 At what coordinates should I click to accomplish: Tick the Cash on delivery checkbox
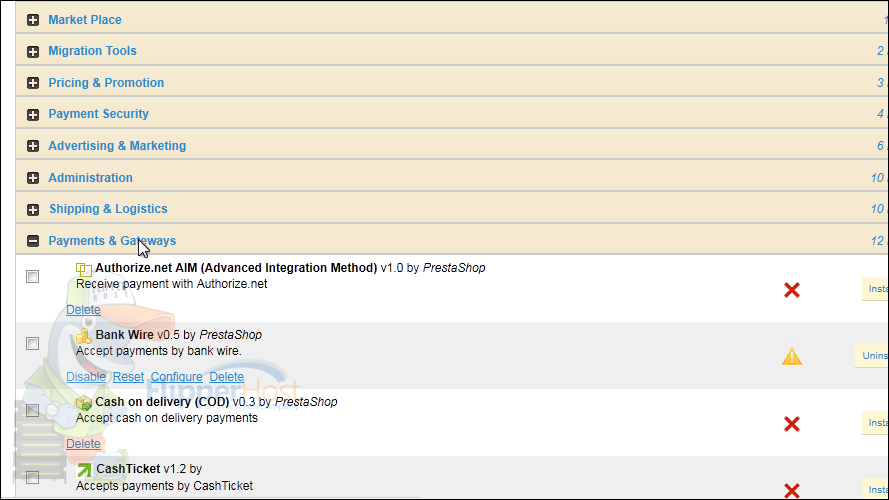[x=32, y=410]
